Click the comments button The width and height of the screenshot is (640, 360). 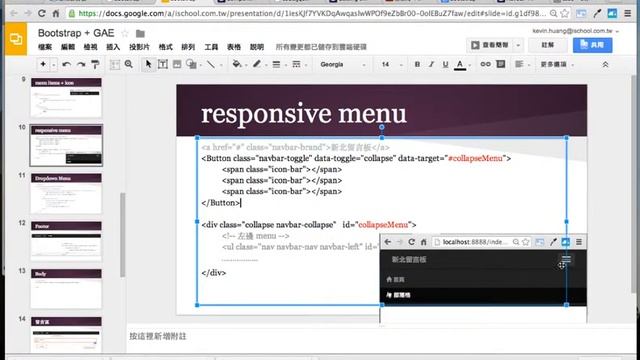point(548,45)
